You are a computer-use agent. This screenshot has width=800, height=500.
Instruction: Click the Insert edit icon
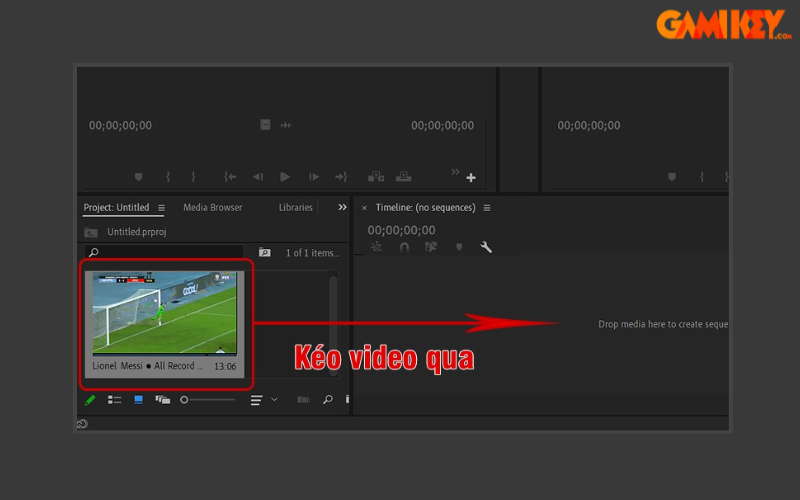click(x=376, y=177)
